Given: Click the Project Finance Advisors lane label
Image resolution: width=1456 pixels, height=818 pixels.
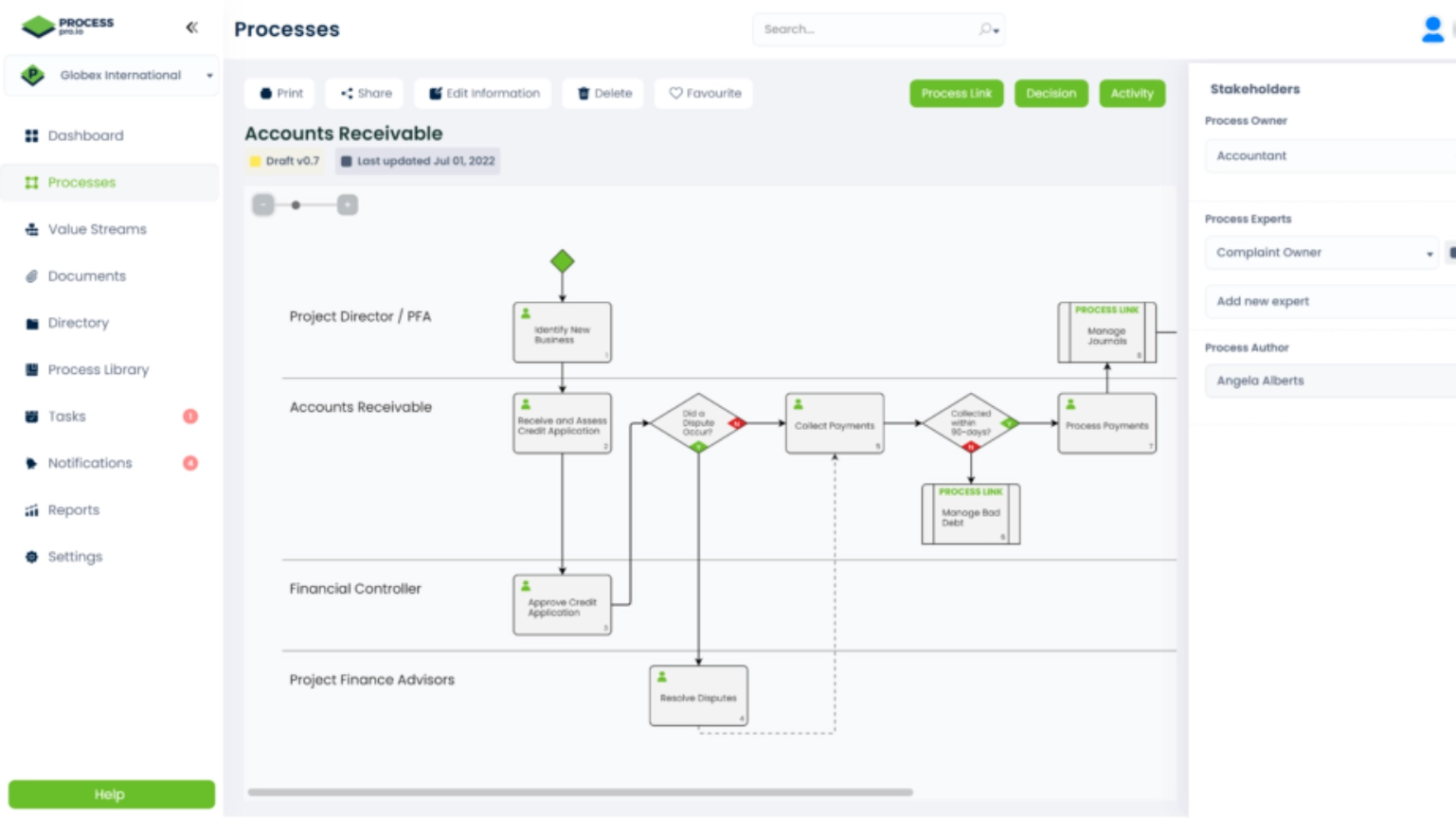Looking at the screenshot, I should point(372,680).
